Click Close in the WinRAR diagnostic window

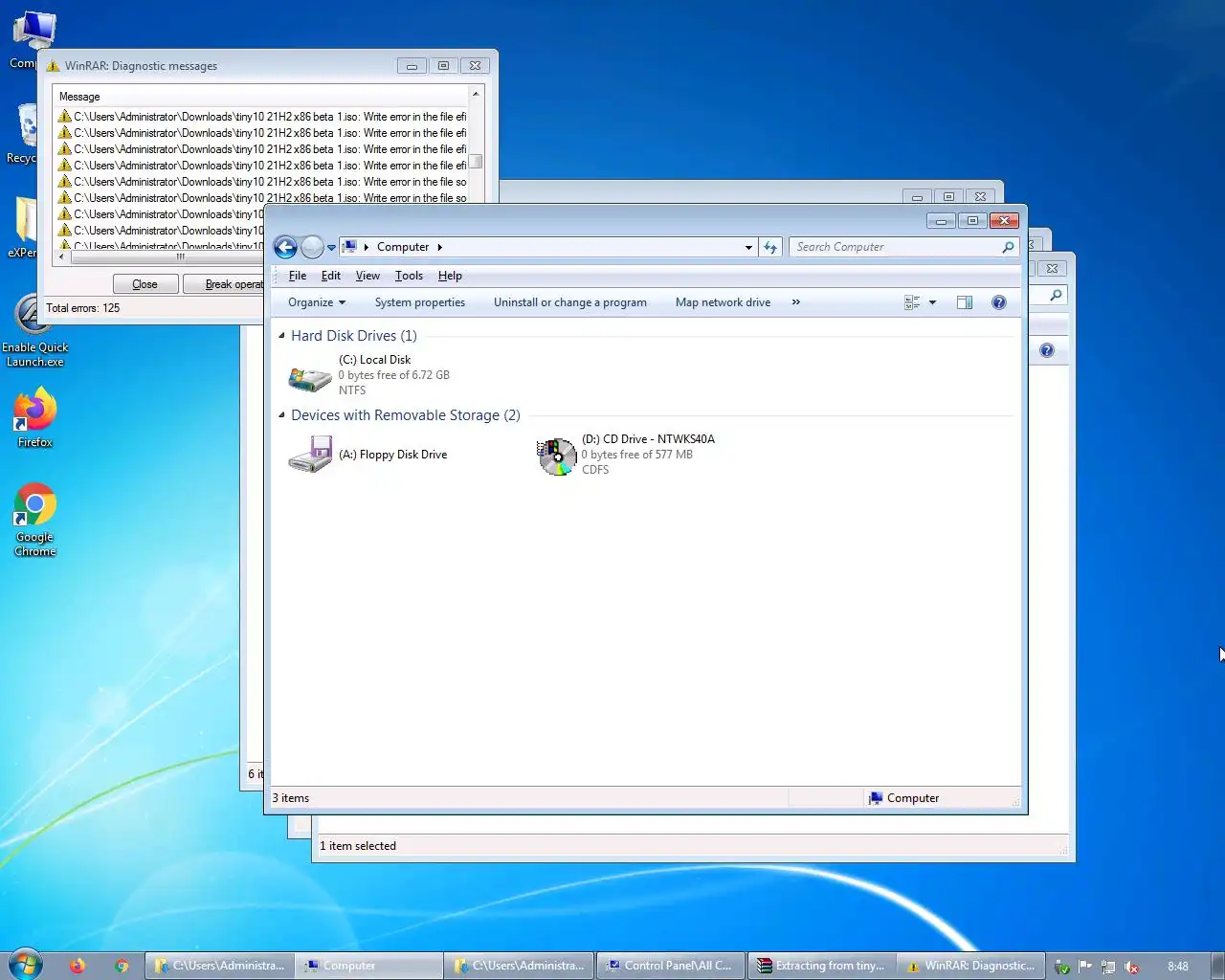[x=145, y=284]
